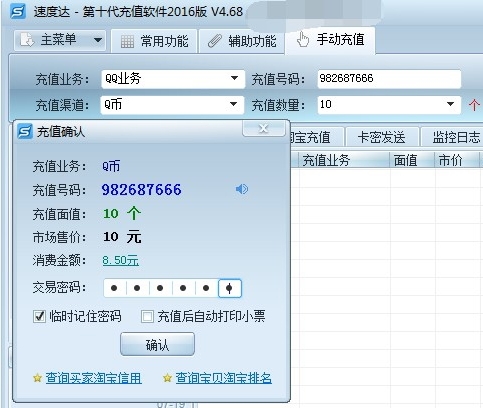Click the paperclip icon on 辅助功能 tab

click(214, 41)
